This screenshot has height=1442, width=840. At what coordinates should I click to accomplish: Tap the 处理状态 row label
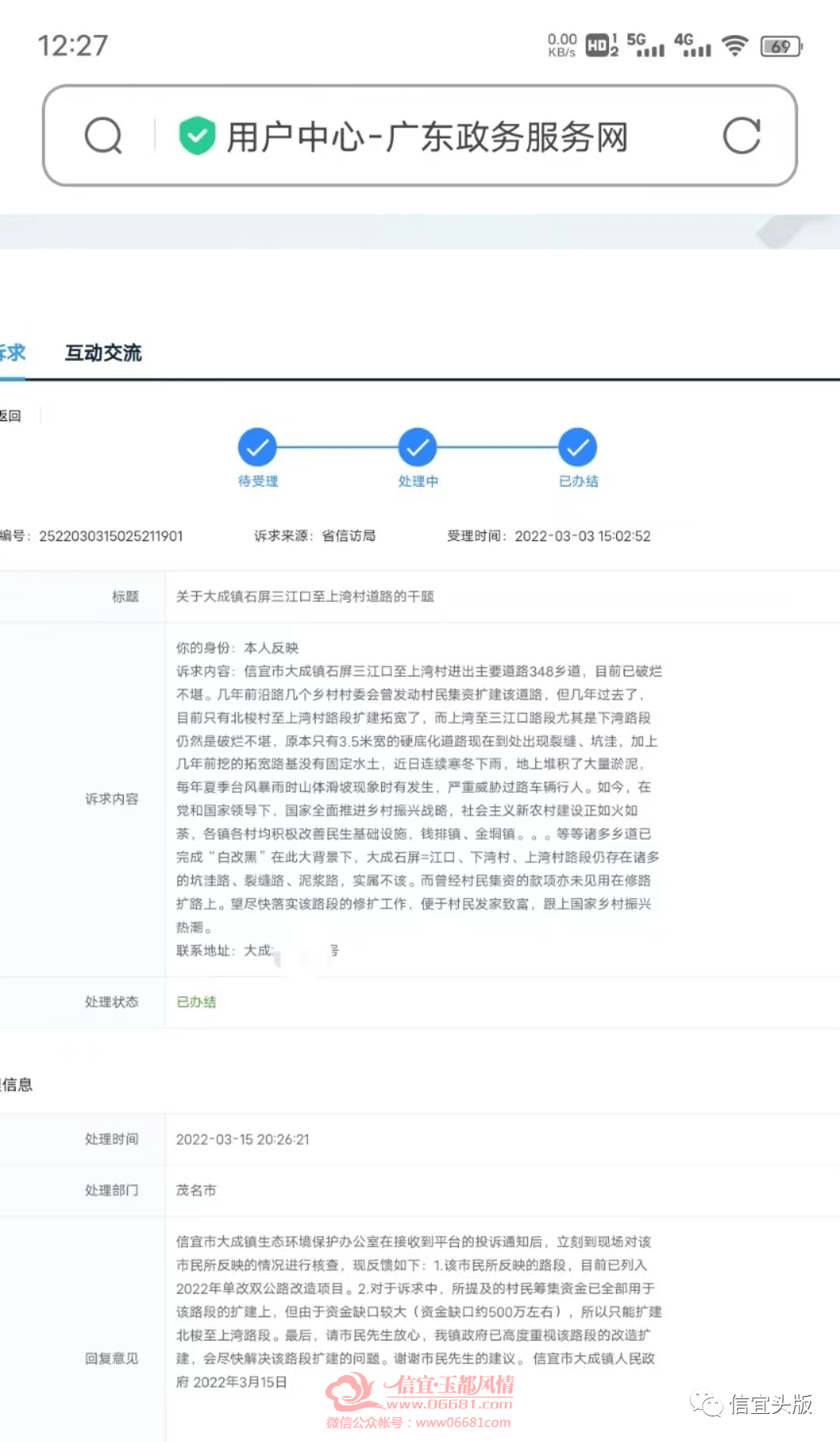click(112, 1002)
